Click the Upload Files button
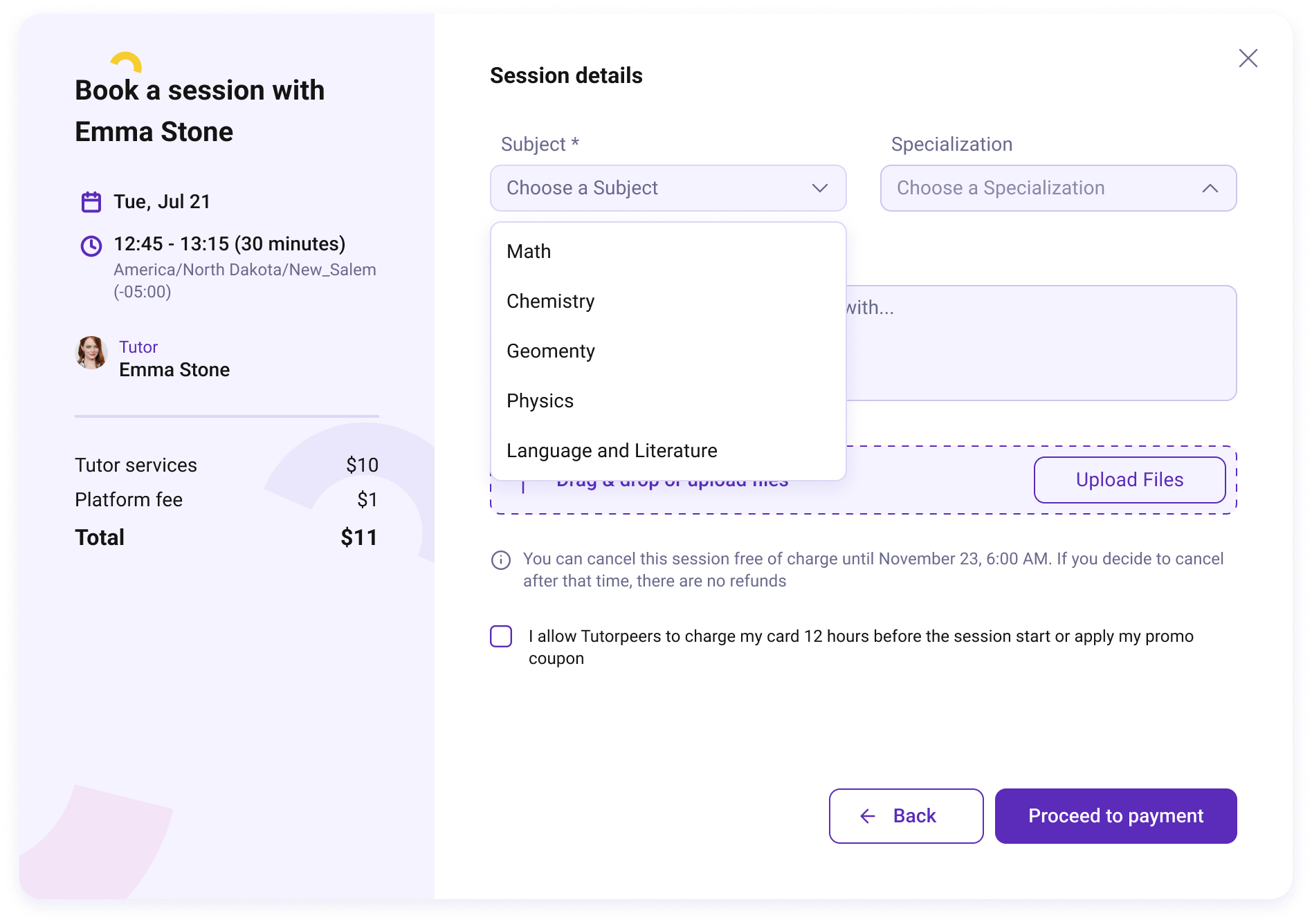Screen dimensions: 1312x924 click(x=1129, y=480)
